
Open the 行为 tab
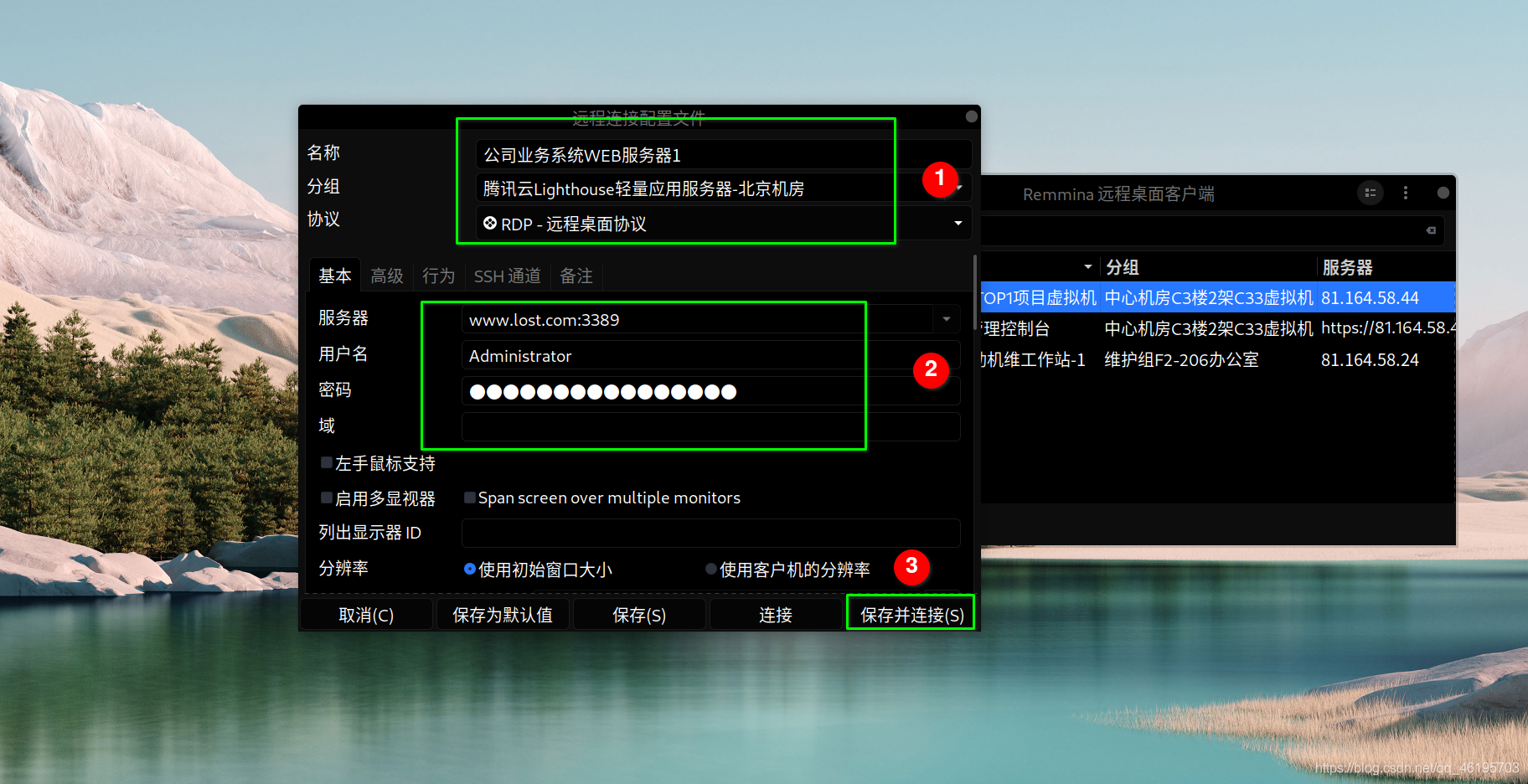439,276
